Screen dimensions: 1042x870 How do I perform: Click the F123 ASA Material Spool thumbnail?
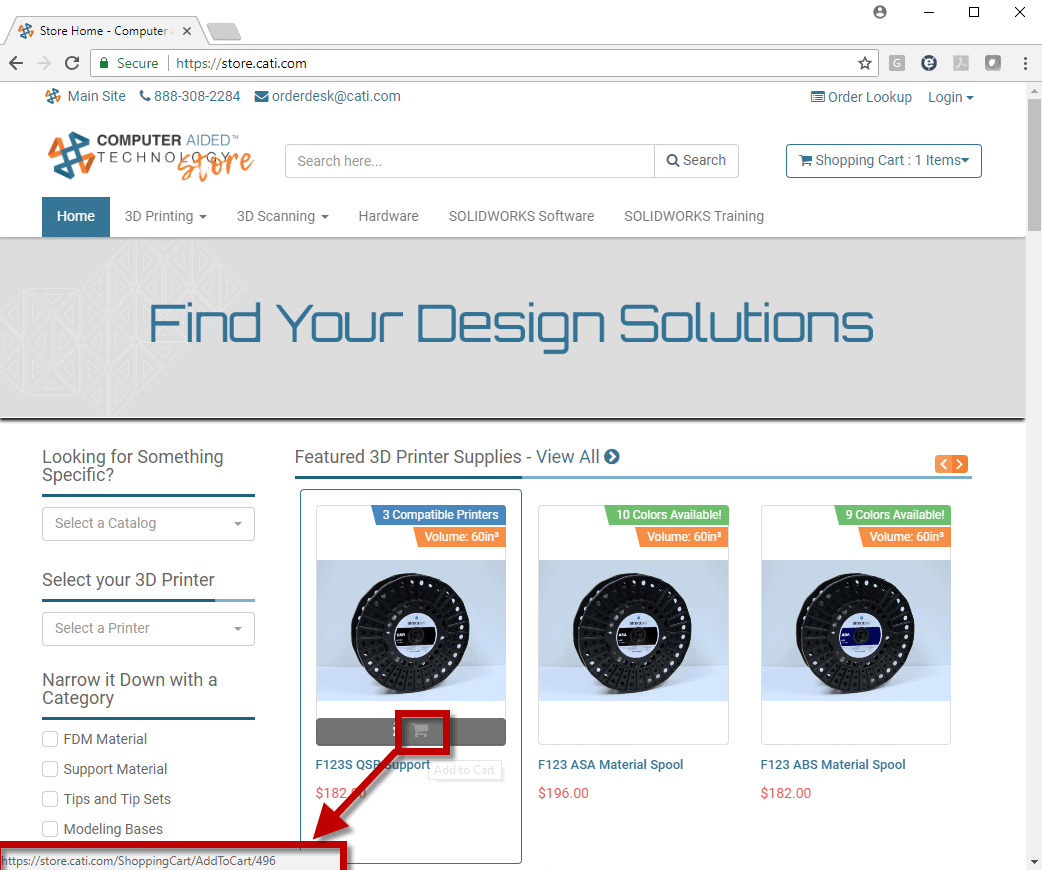point(633,630)
